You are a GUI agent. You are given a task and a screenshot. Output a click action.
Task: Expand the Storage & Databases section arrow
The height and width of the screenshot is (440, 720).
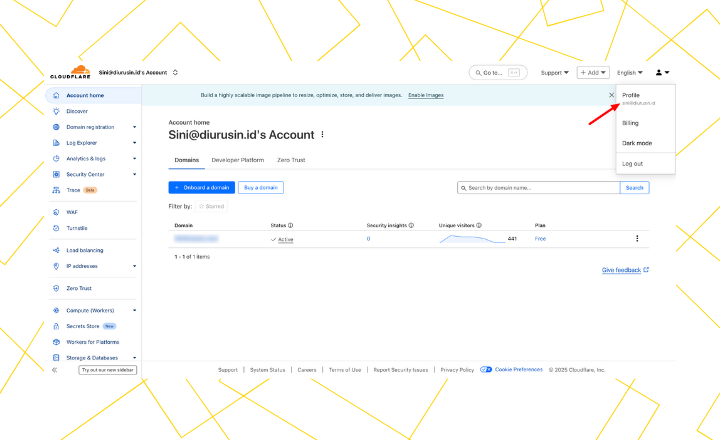135,358
